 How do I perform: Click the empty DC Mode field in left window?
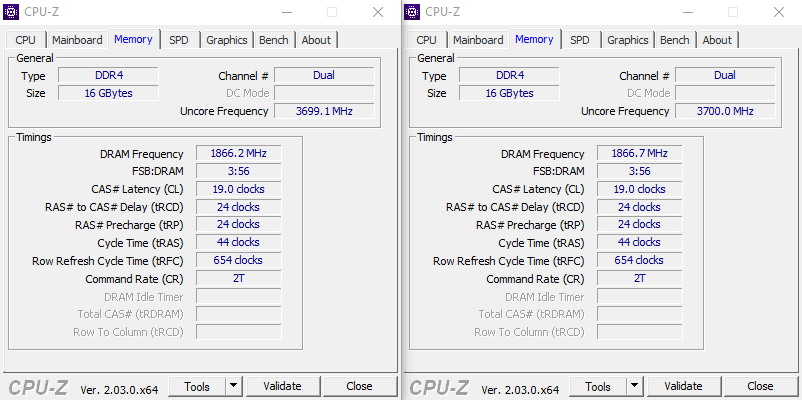(324, 93)
